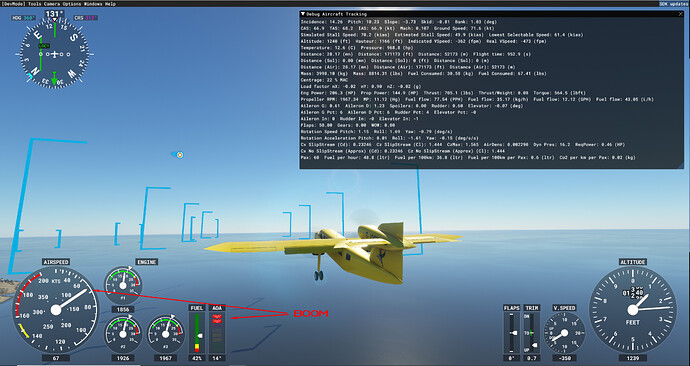The width and height of the screenshot is (690, 366).
Task: Click the altimeter dial
Action: click(x=632, y=310)
